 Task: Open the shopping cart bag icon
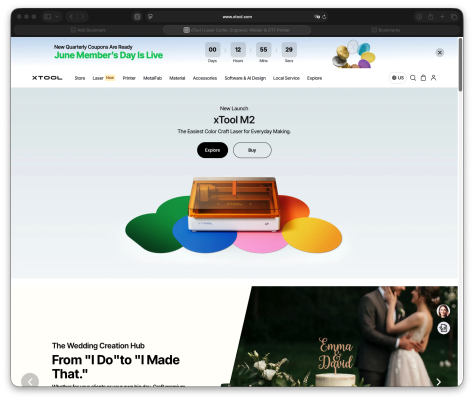pos(423,78)
